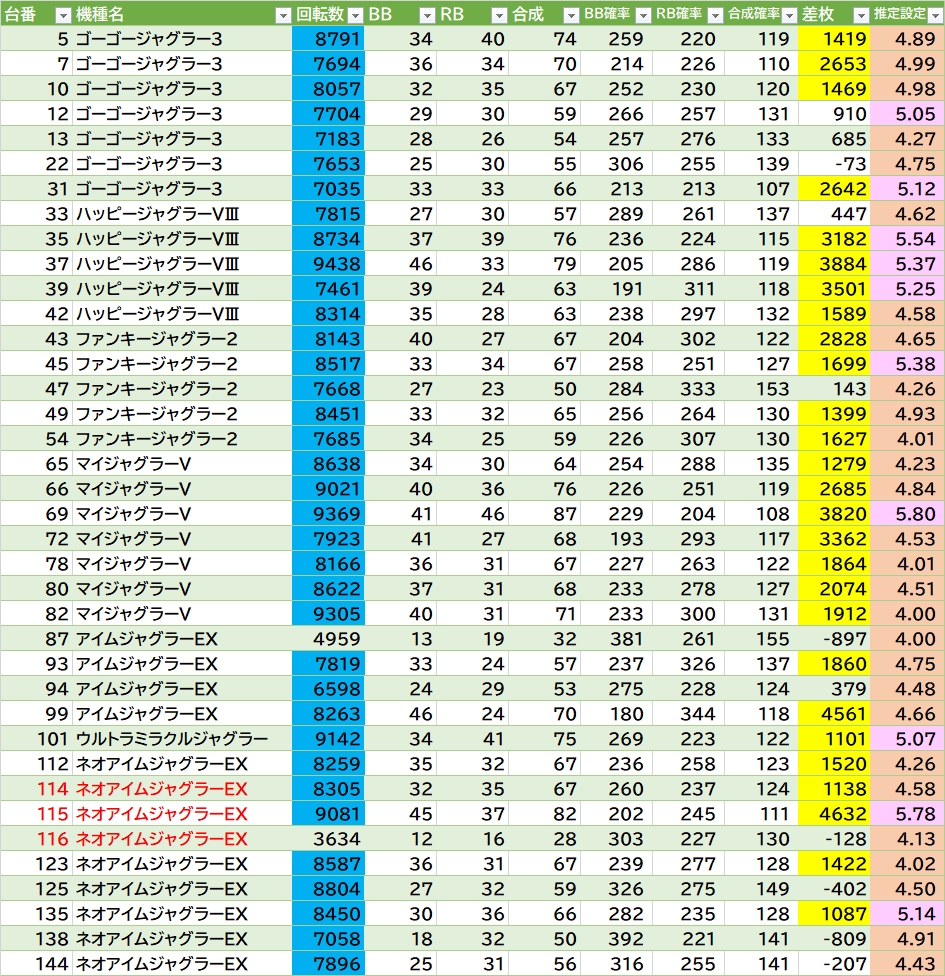Open the RB確率 filter dropdown
The height and width of the screenshot is (976, 945).
714,15
